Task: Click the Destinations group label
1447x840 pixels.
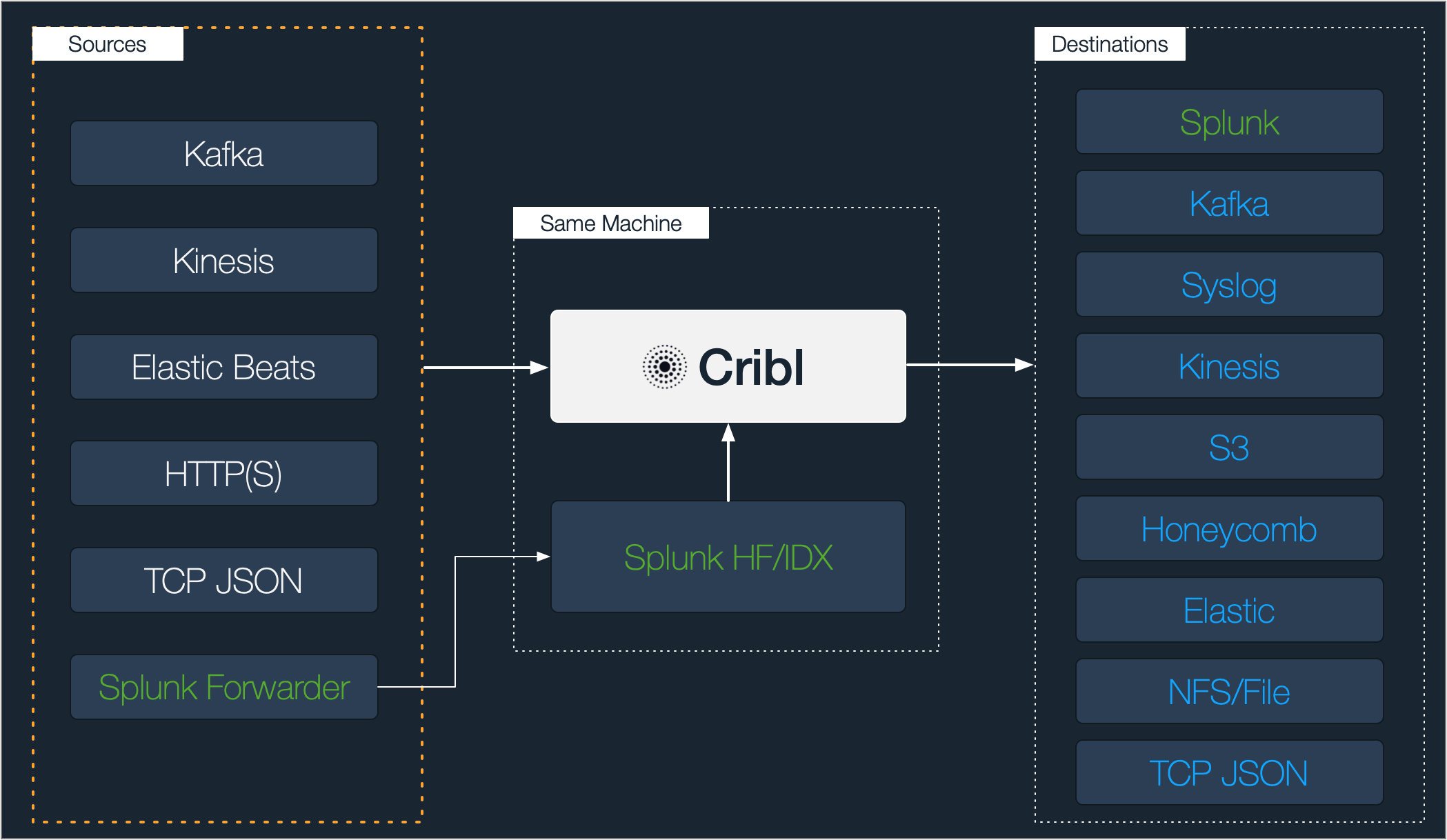Action: coord(1110,44)
